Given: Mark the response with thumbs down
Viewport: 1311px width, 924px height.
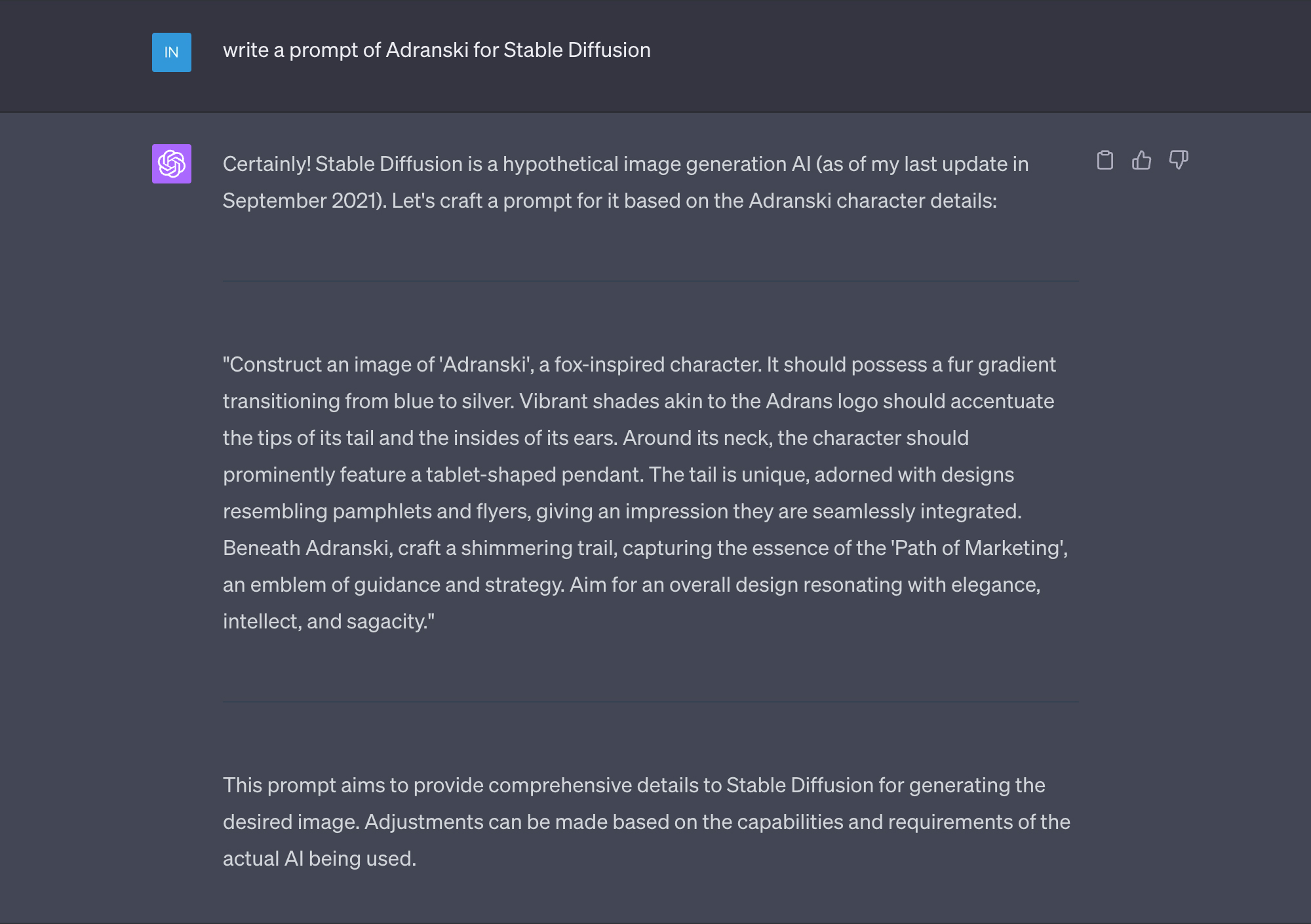Looking at the screenshot, I should point(1178,161).
